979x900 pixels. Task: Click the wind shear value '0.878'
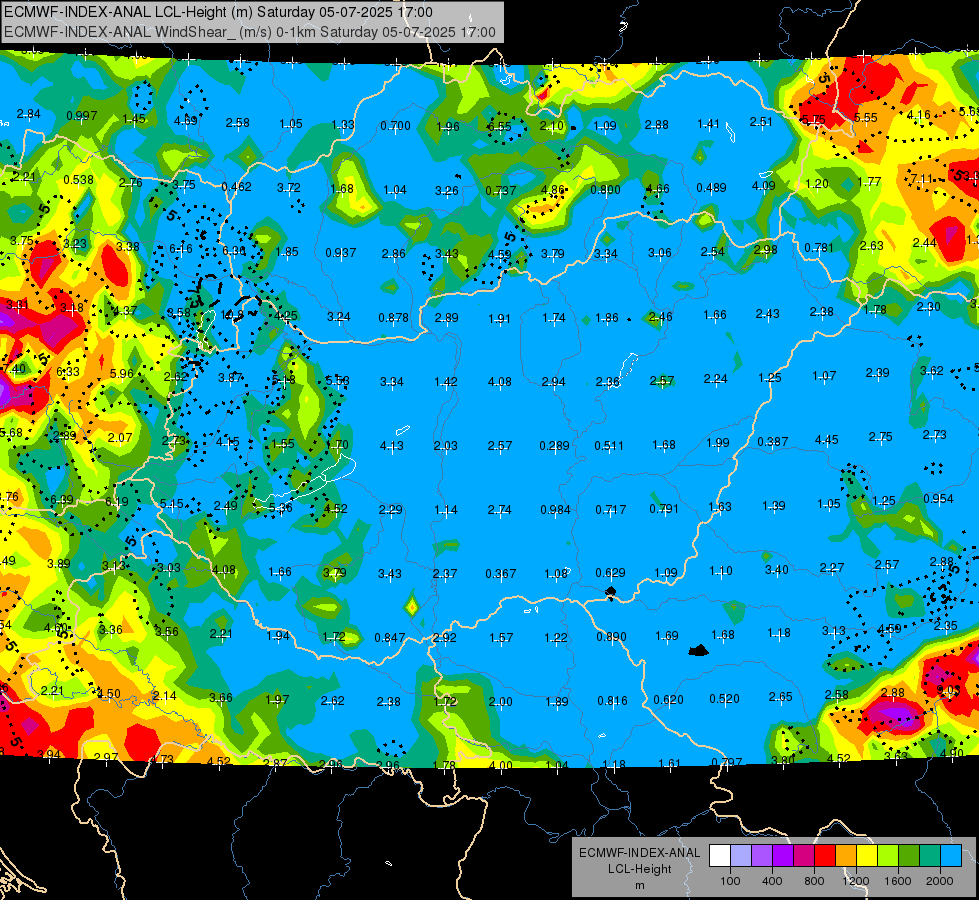394,317
